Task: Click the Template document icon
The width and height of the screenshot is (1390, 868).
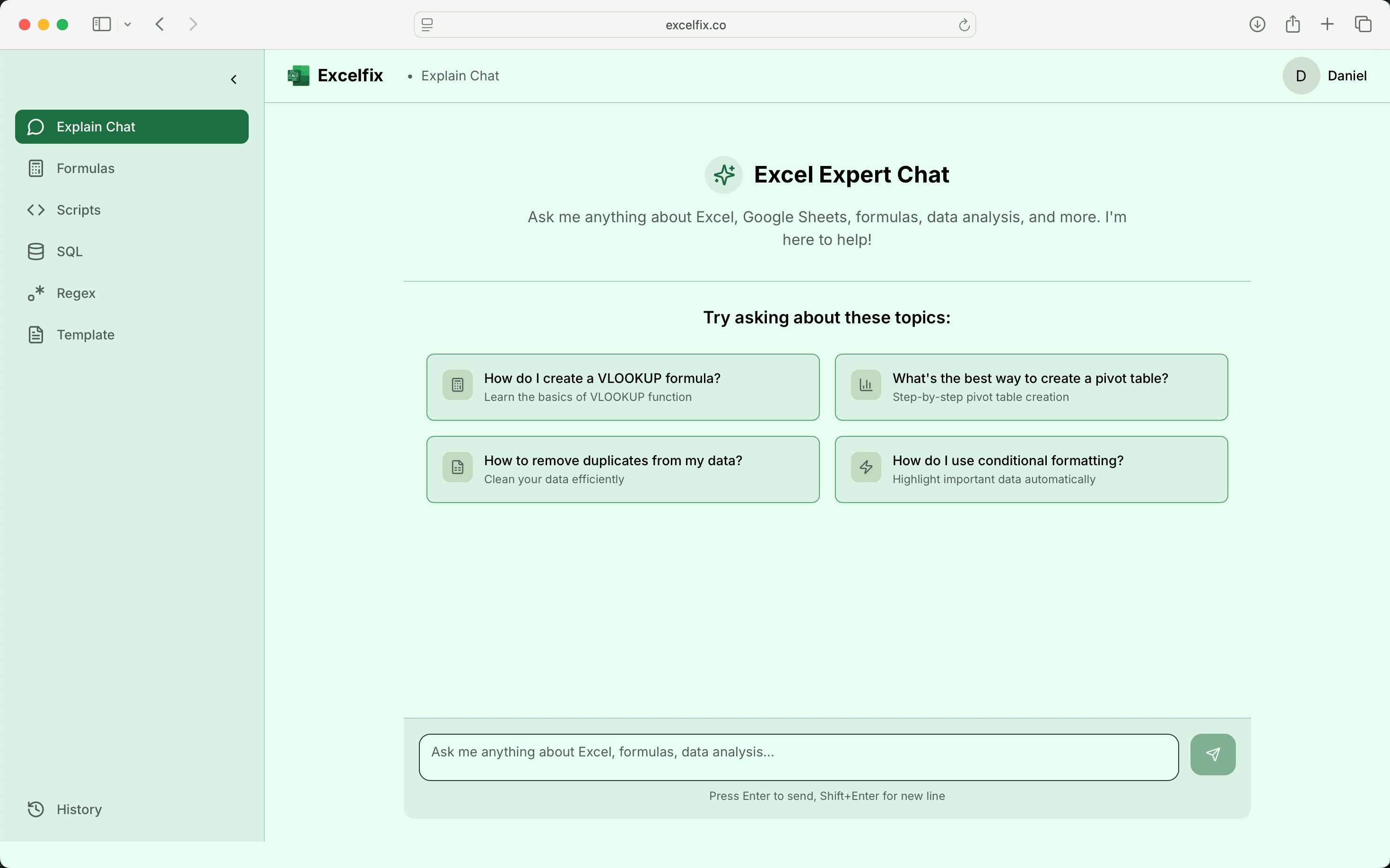Action: tap(35, 335)
